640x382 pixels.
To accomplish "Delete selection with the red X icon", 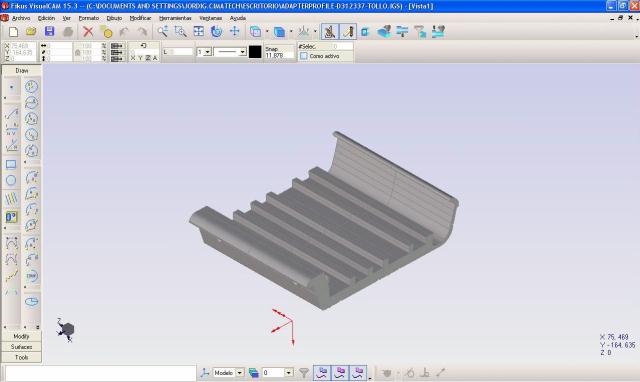I will (x=88, y=32).
